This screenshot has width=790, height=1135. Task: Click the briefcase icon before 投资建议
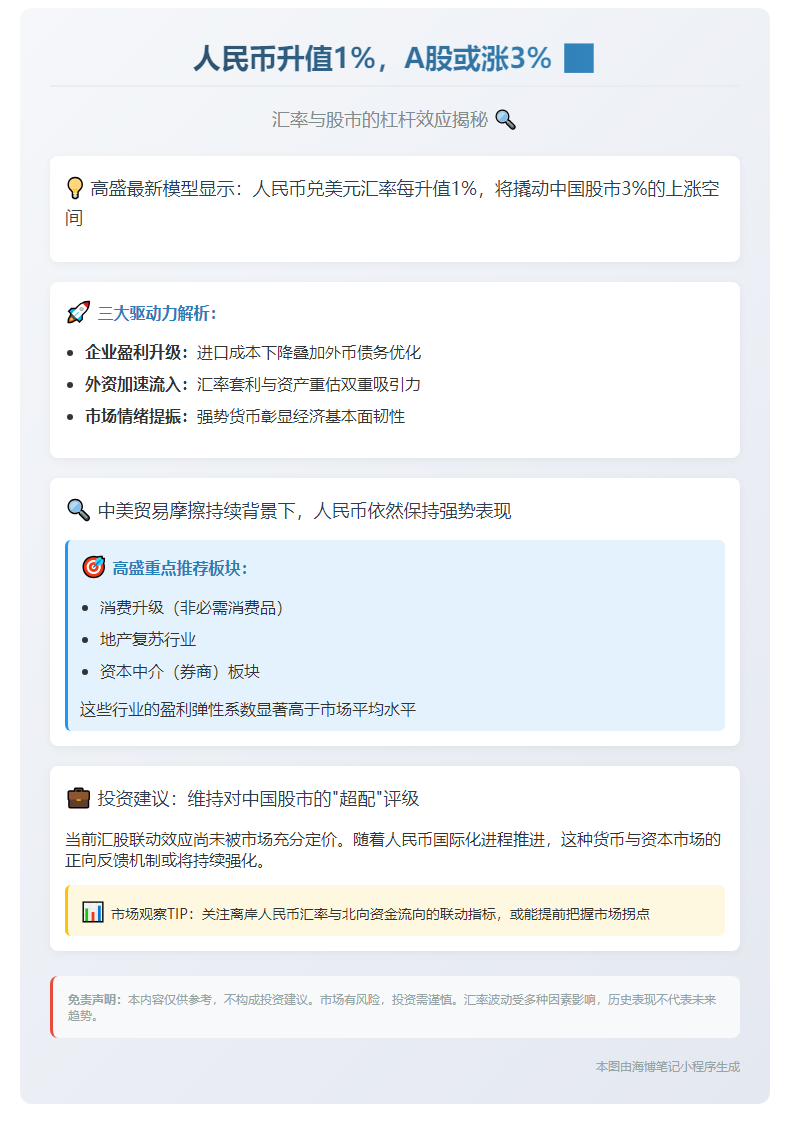(x=78, y=798)
